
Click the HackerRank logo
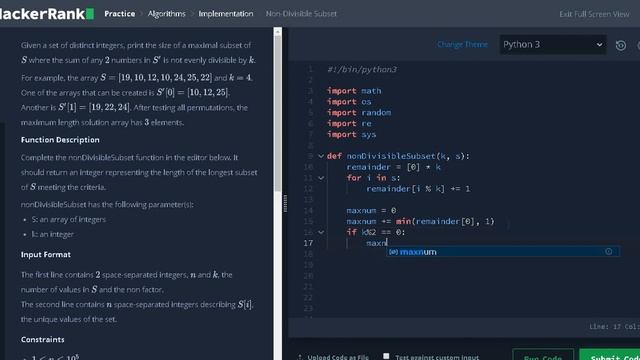click(x=47, y=13)
